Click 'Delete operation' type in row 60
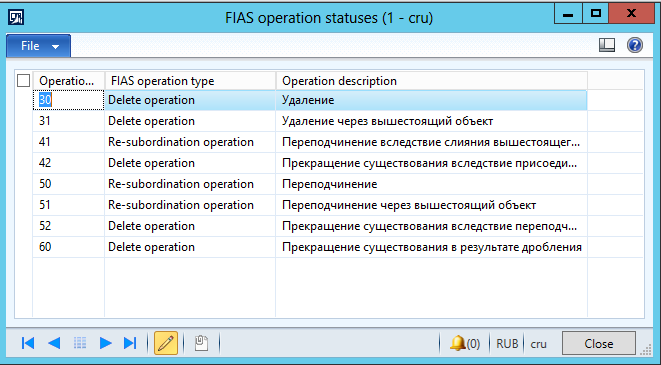The width and height of the screenshot is (661, 365). pyautogui.click(x=151, y=247)
